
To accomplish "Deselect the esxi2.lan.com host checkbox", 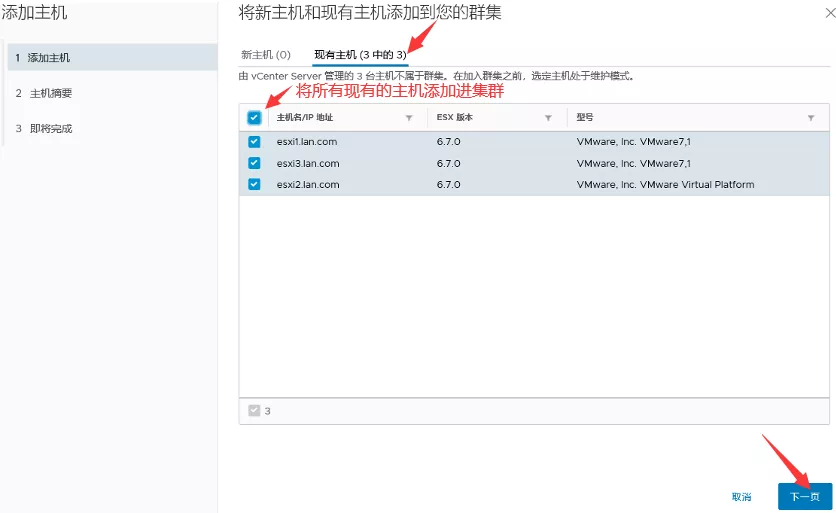I will click(x=254, y=184).
